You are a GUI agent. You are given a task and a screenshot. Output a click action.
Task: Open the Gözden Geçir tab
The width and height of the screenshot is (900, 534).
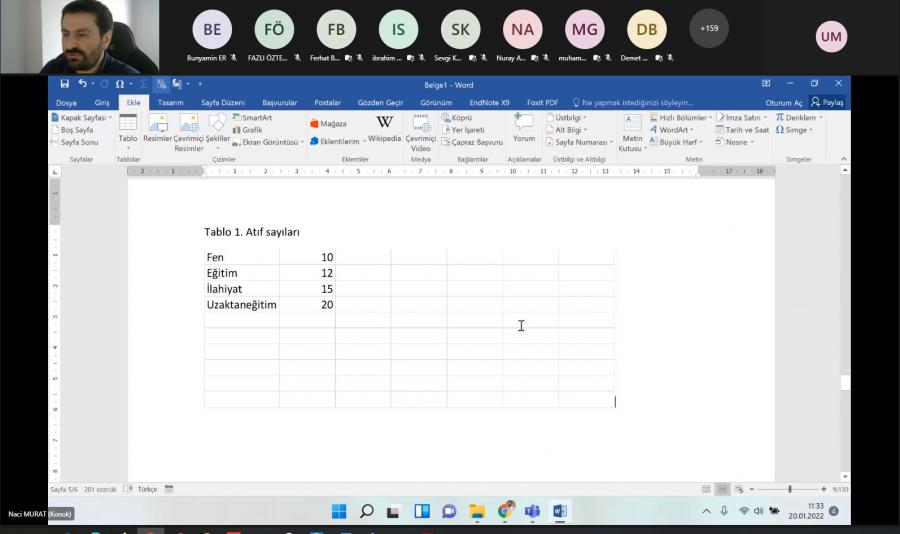[380, 103]
